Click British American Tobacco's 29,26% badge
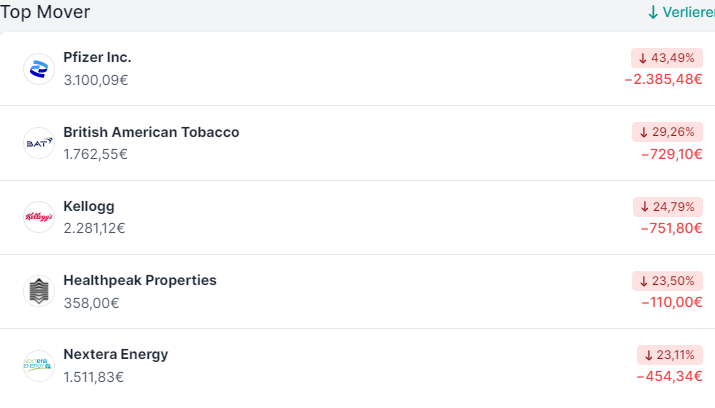This screenshot has height=408, width=715. (667, 132)
